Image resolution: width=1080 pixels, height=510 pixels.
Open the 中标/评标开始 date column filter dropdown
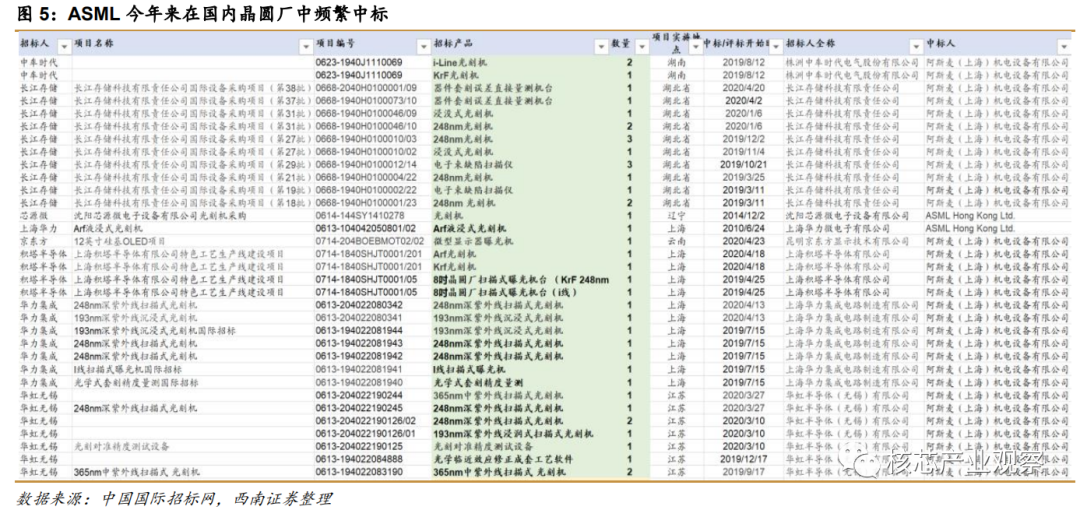point(776,45)
